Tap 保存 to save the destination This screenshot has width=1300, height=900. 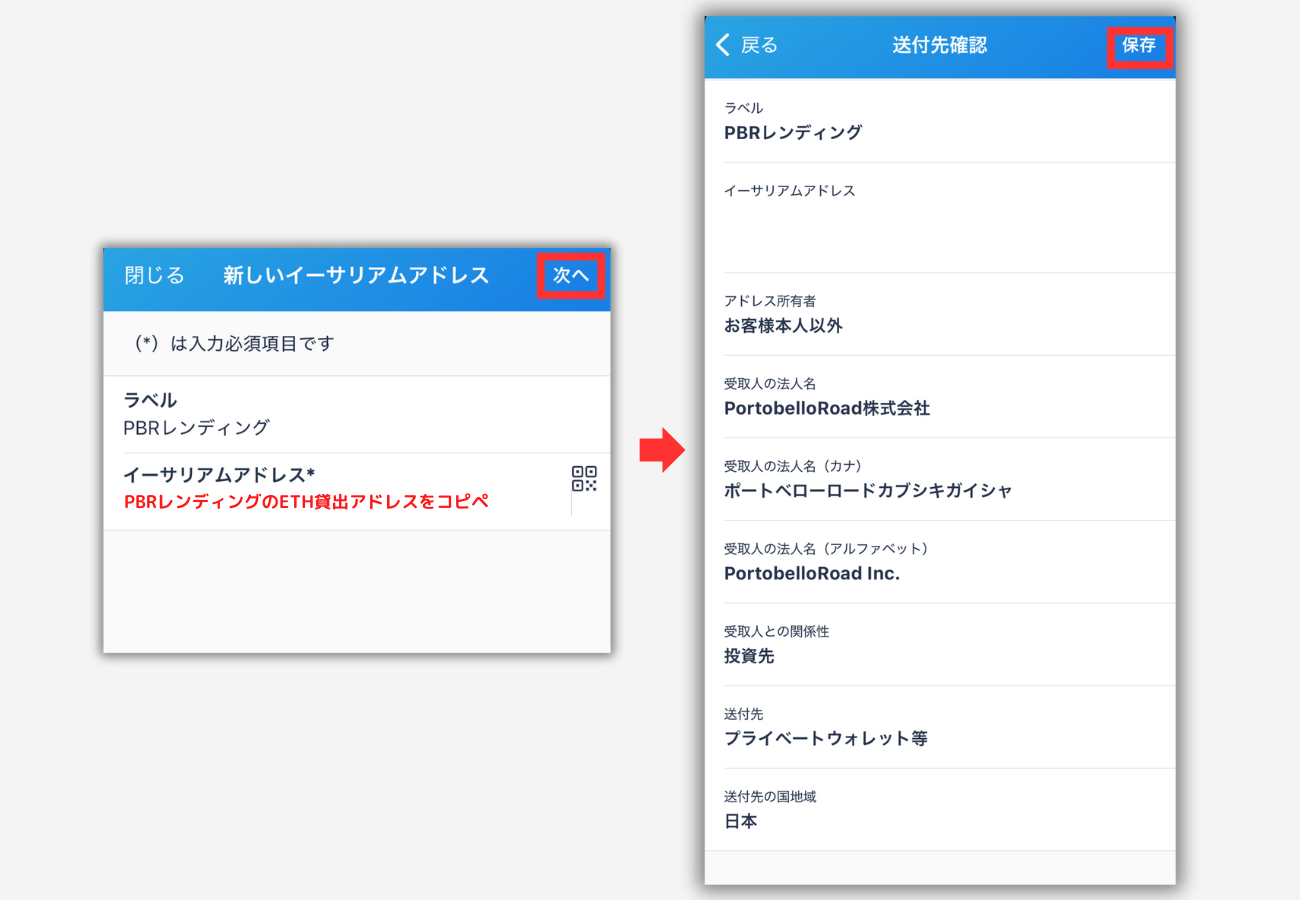[x=1139, y=45]
